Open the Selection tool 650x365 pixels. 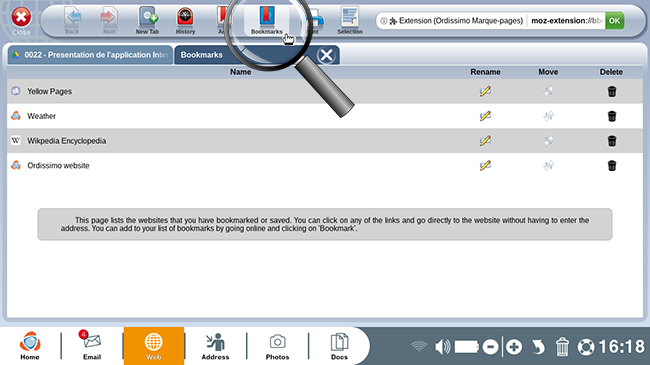click(350, 20)
